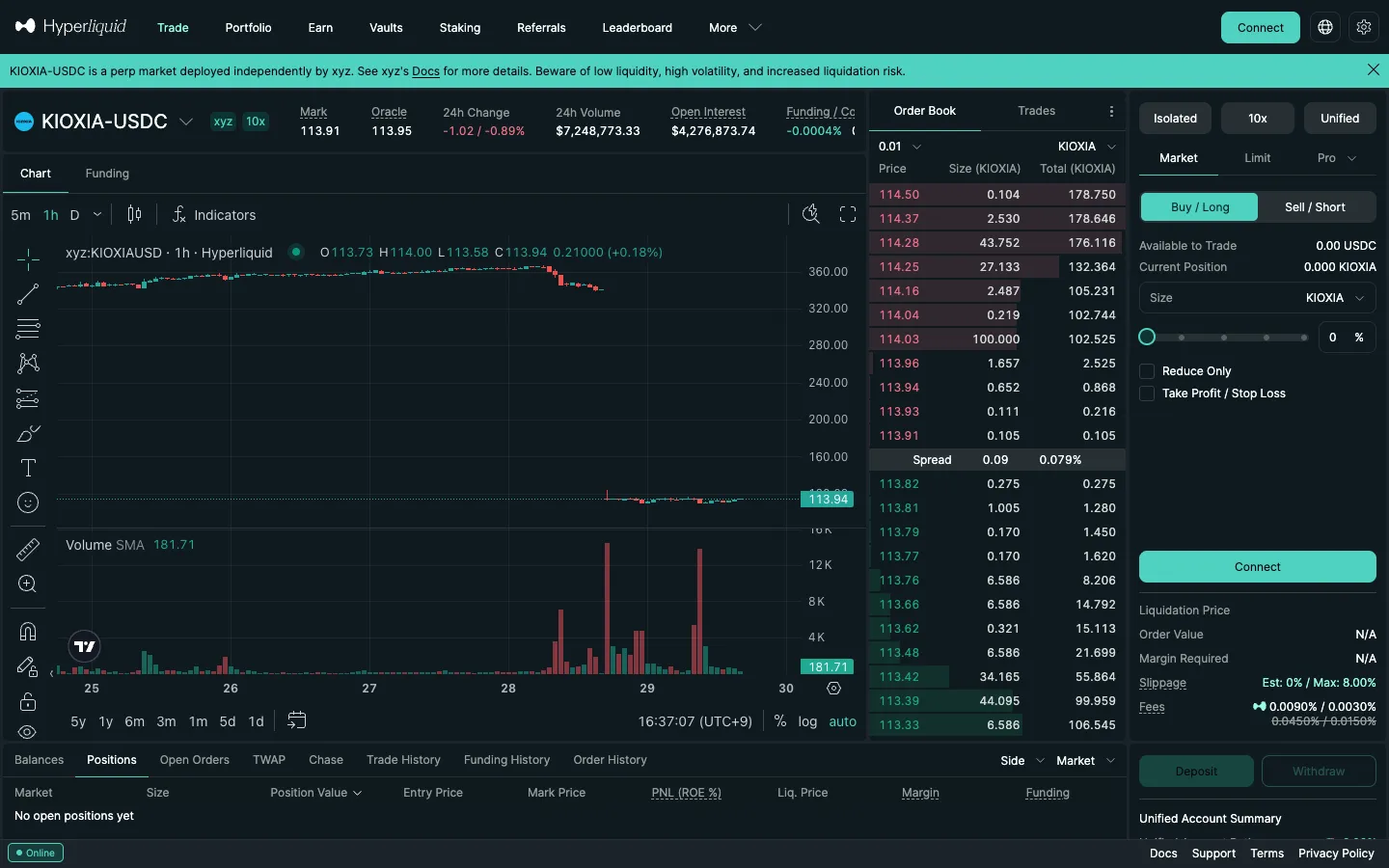Select the brush drawing tool
The image size is (1389, 868).
pos(28,434)
